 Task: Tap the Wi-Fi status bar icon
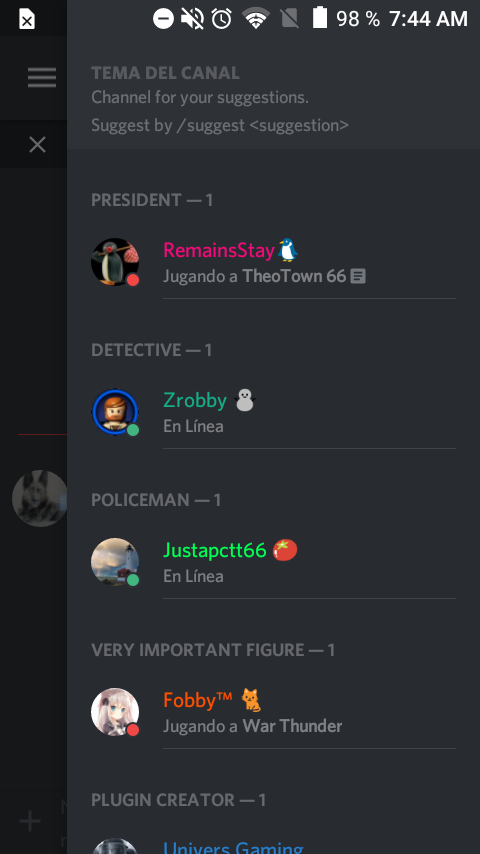click(x=256, y=19)
